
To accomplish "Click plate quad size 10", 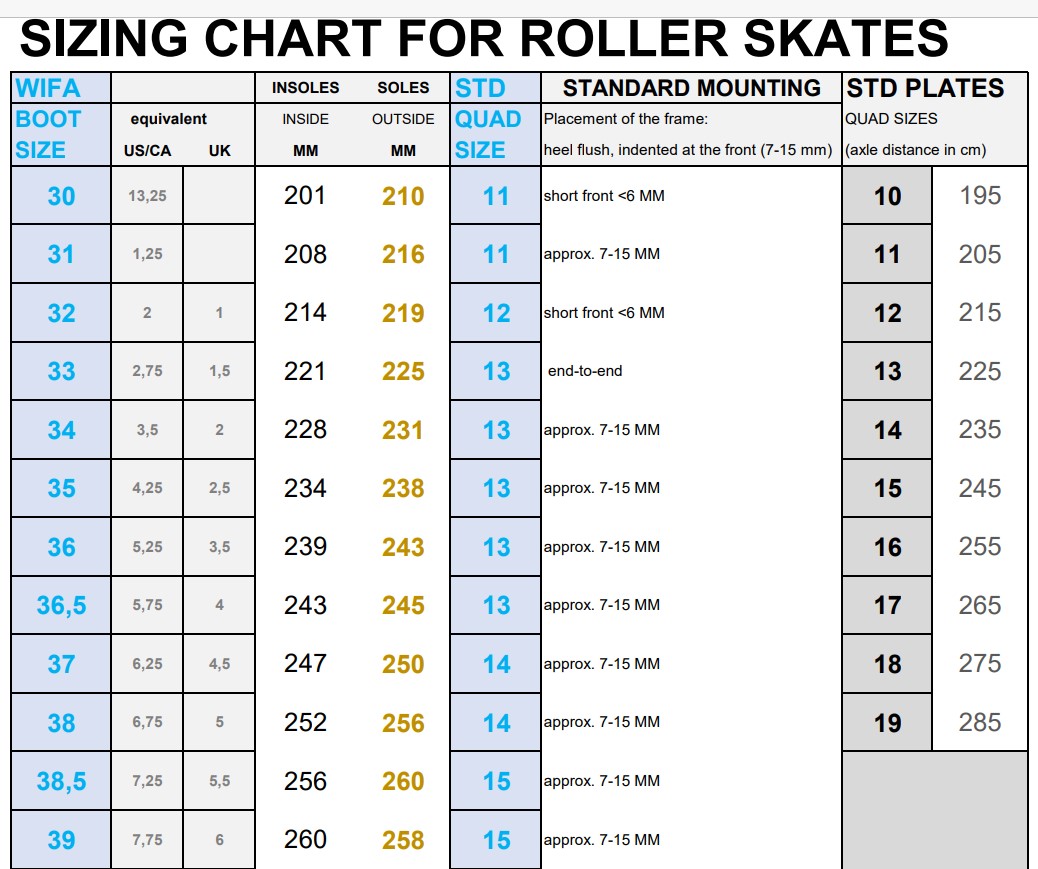I will click(x=887, y=196).
